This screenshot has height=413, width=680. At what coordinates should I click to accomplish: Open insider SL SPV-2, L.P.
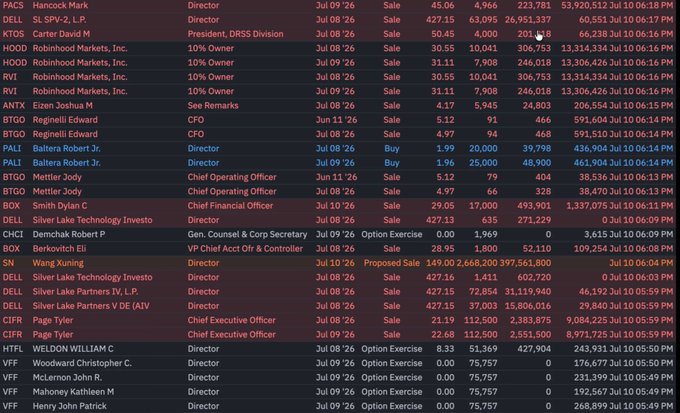point(59,20)
